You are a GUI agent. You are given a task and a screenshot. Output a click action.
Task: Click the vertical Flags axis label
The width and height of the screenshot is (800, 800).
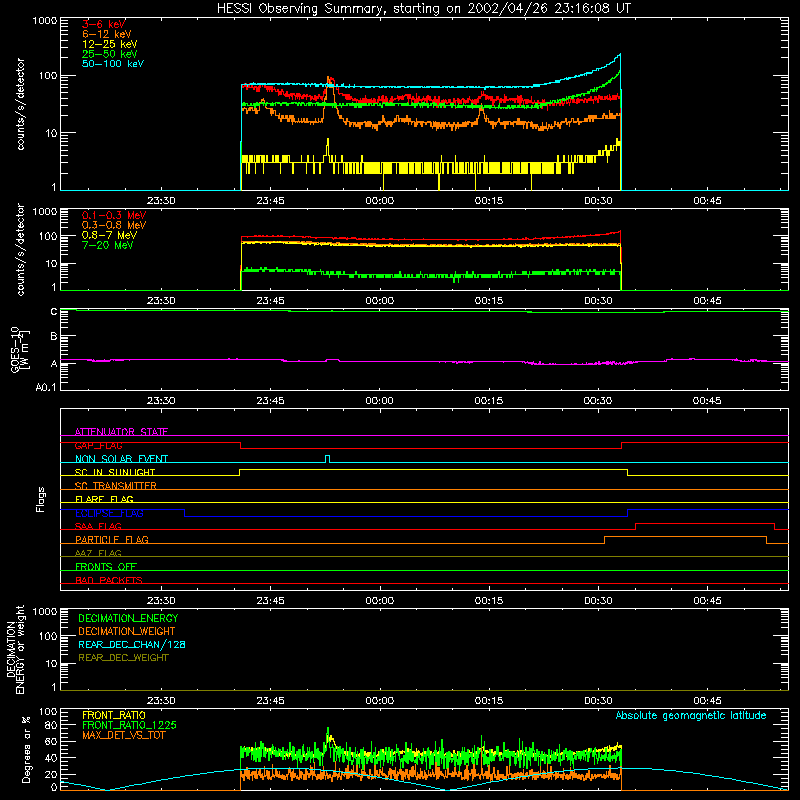[41, 499]
